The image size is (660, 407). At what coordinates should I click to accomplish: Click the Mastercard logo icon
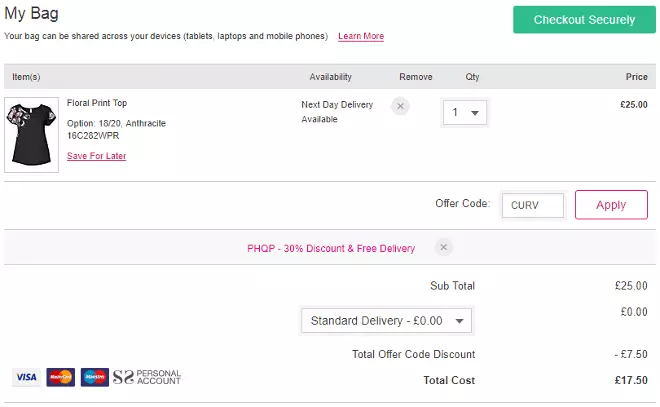(60, 377)
